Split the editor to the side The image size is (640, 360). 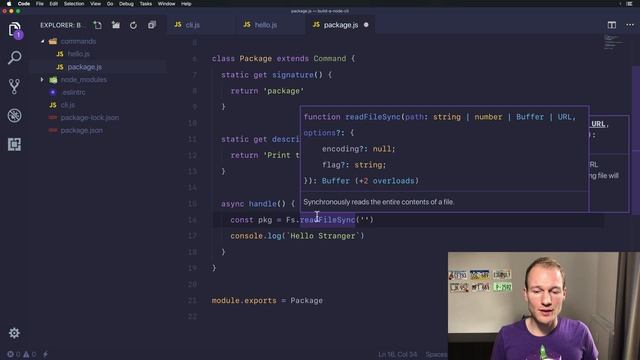[611, 25]
